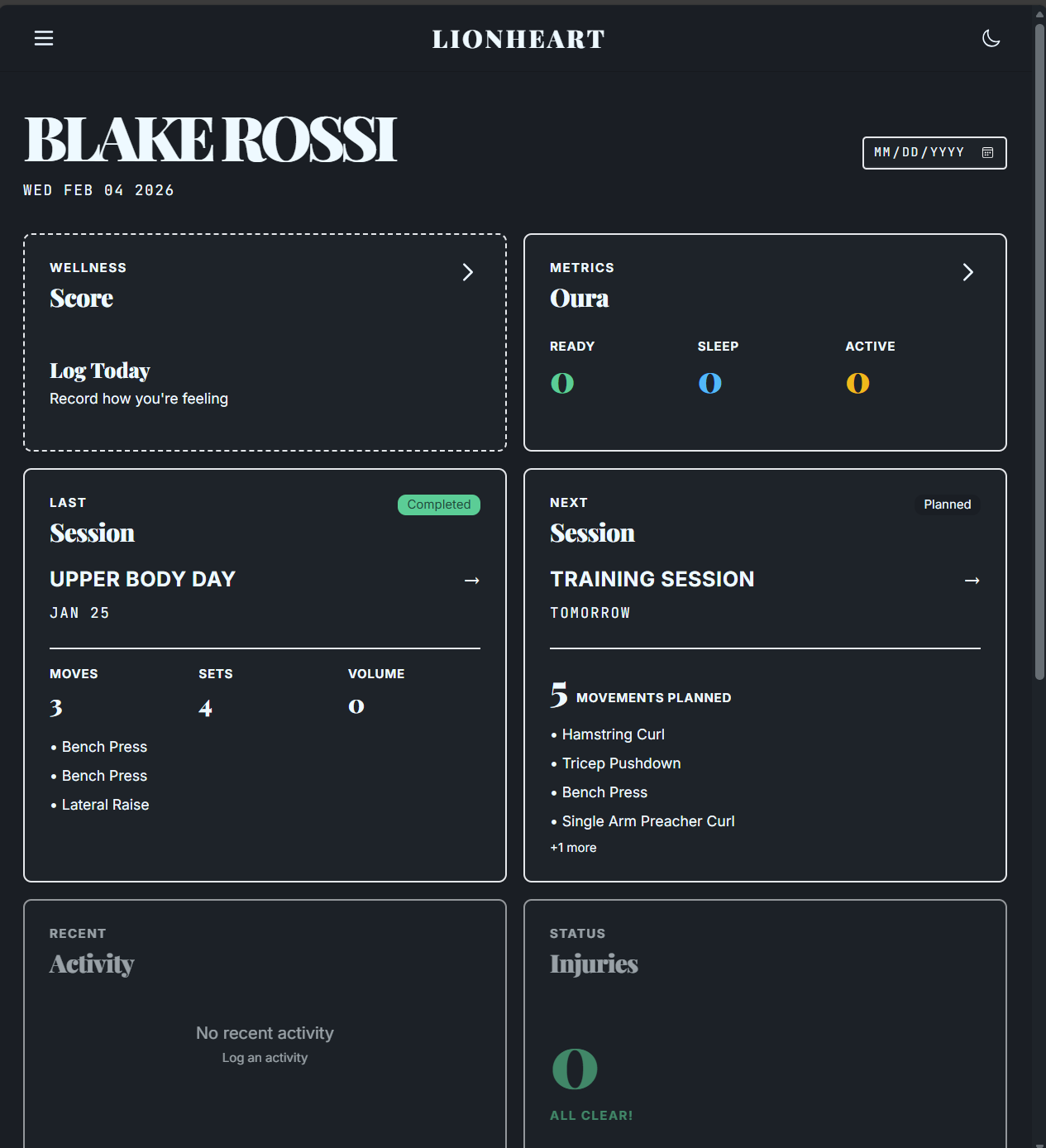1046x1148 pixels.
Task: Click the yellow Active score value
Action: tap(857, 383)
